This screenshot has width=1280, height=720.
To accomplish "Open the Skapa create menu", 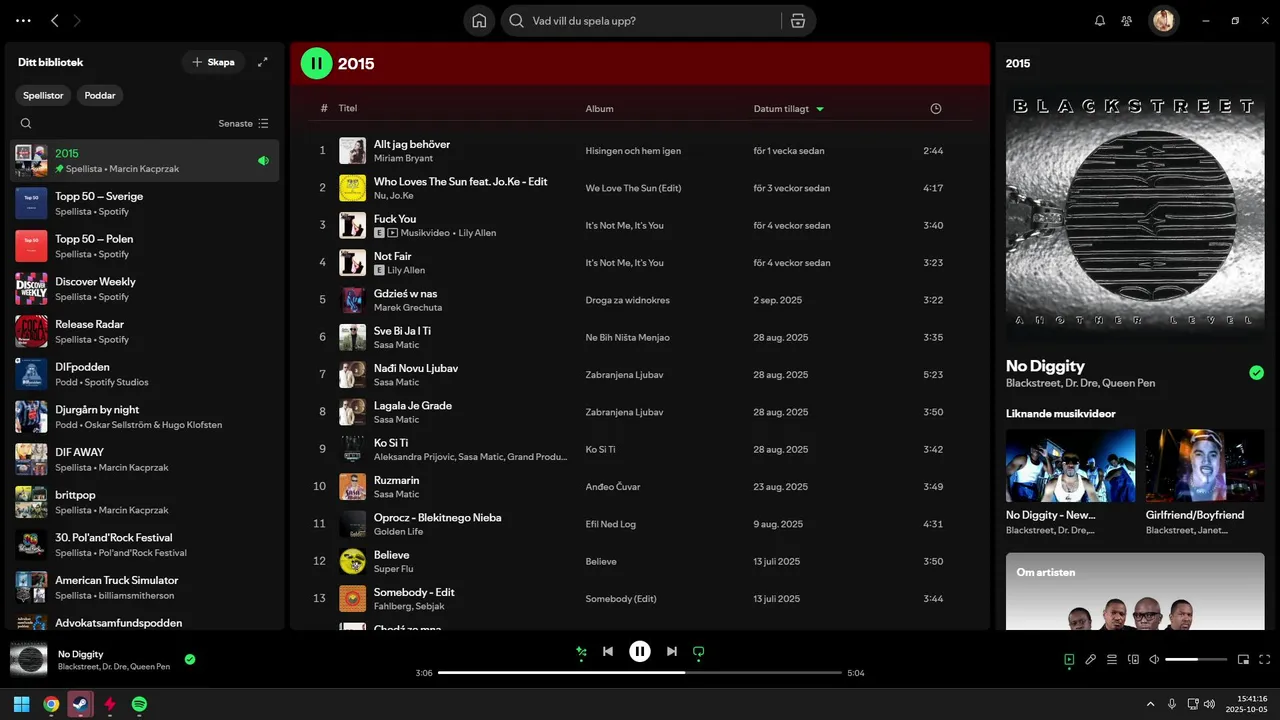I will point(212,62).
